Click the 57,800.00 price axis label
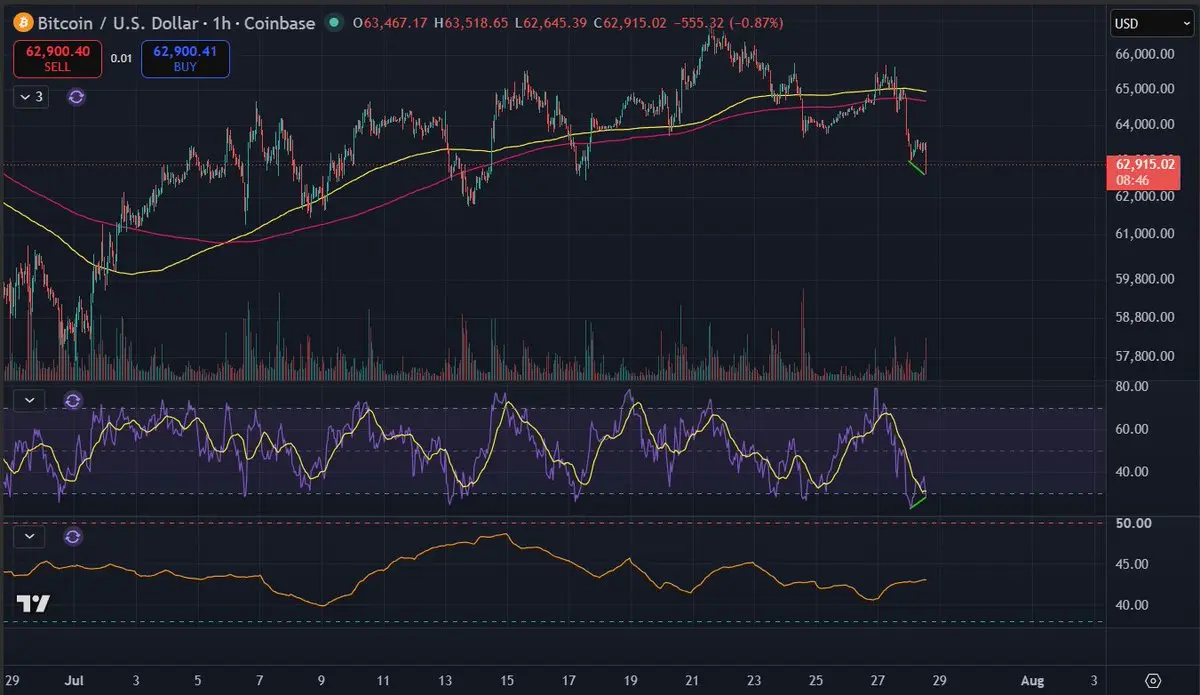Screen dimensions: 1200x695 [x=1144, y=355]
